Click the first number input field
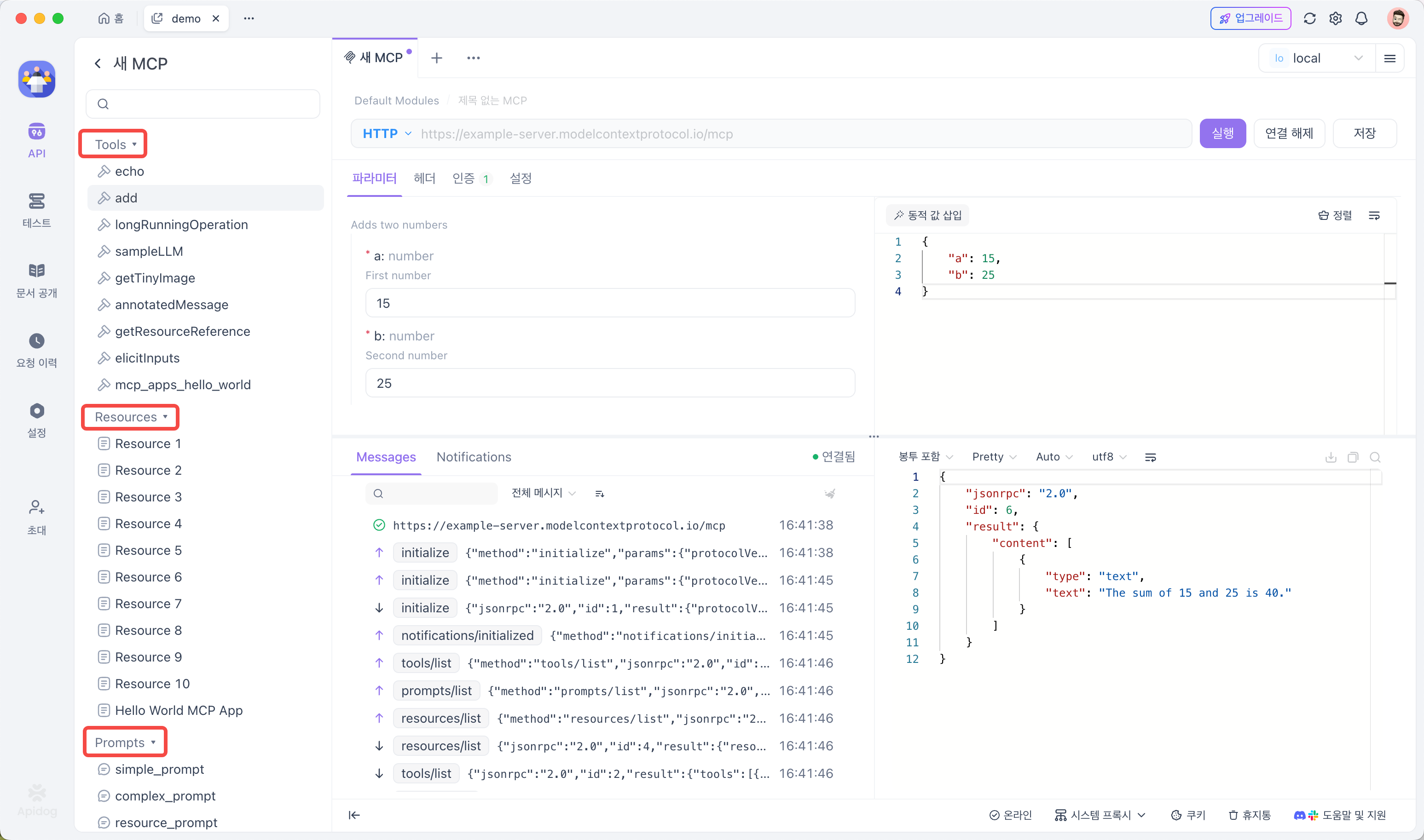This screenshot has width=1424, height=840. pyautogui.click(x=609, y=304)
